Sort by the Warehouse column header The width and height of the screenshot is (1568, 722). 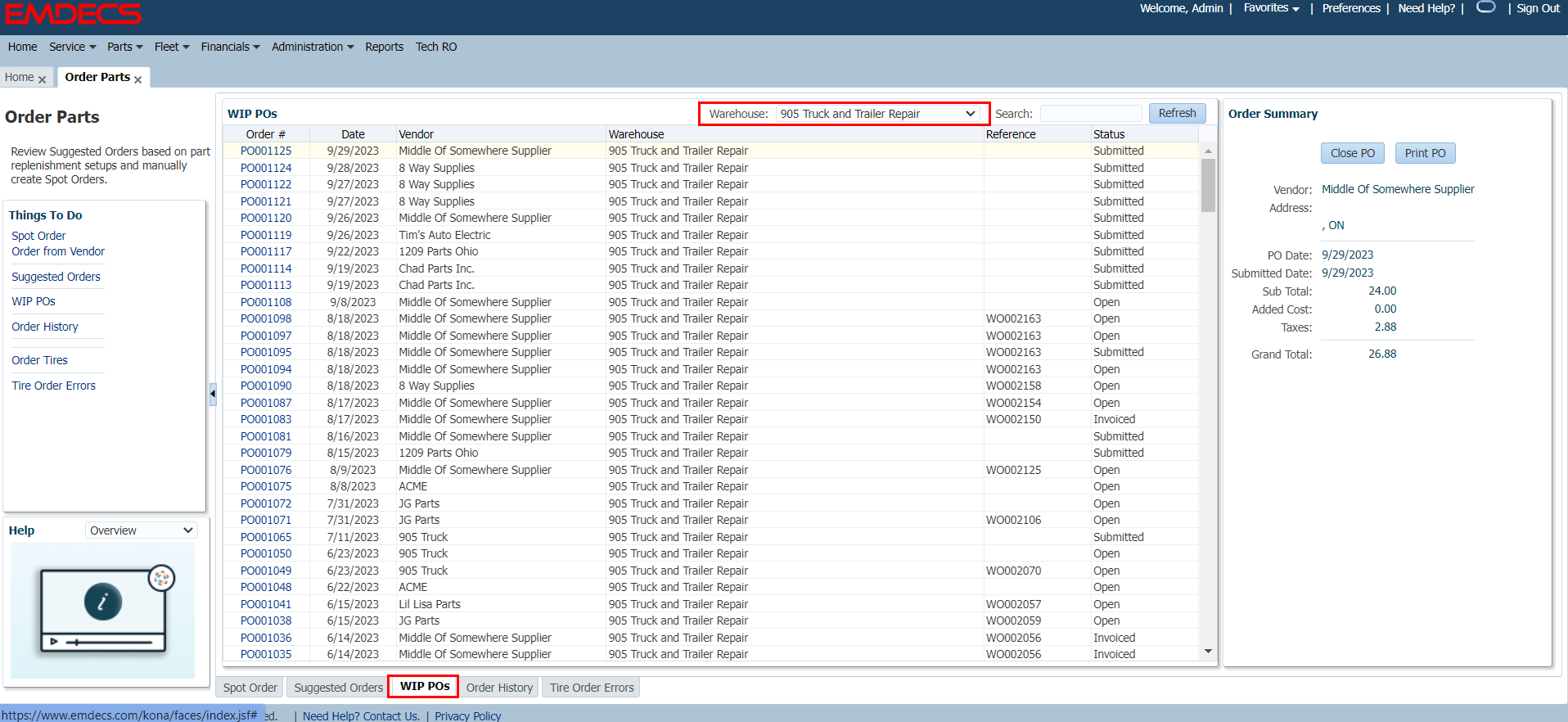pyautogui.click(x=795, y=134)
